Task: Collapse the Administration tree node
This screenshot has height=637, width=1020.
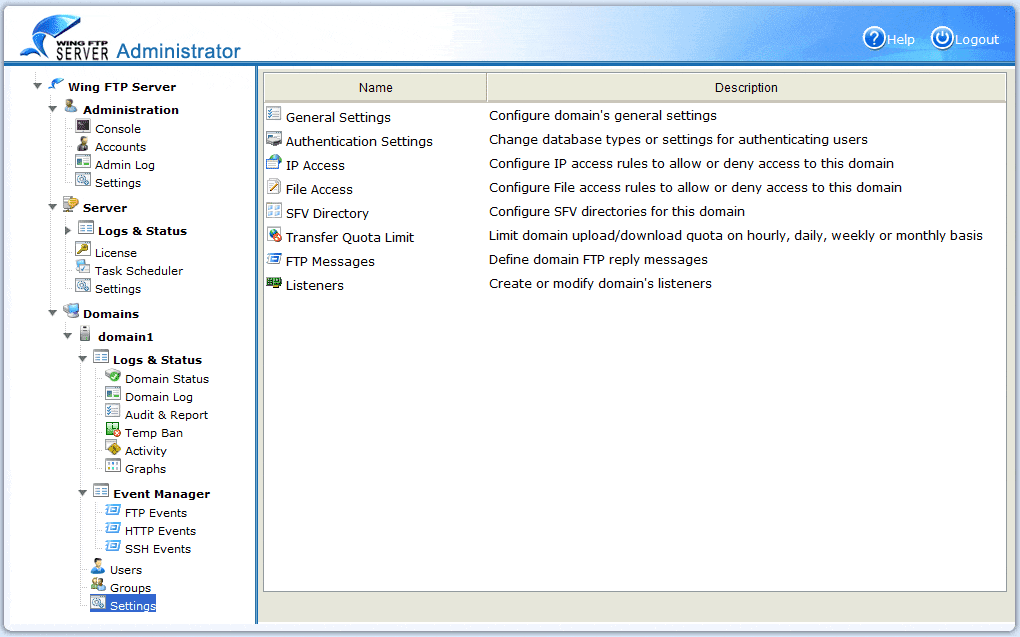Action: coord(53,109)
